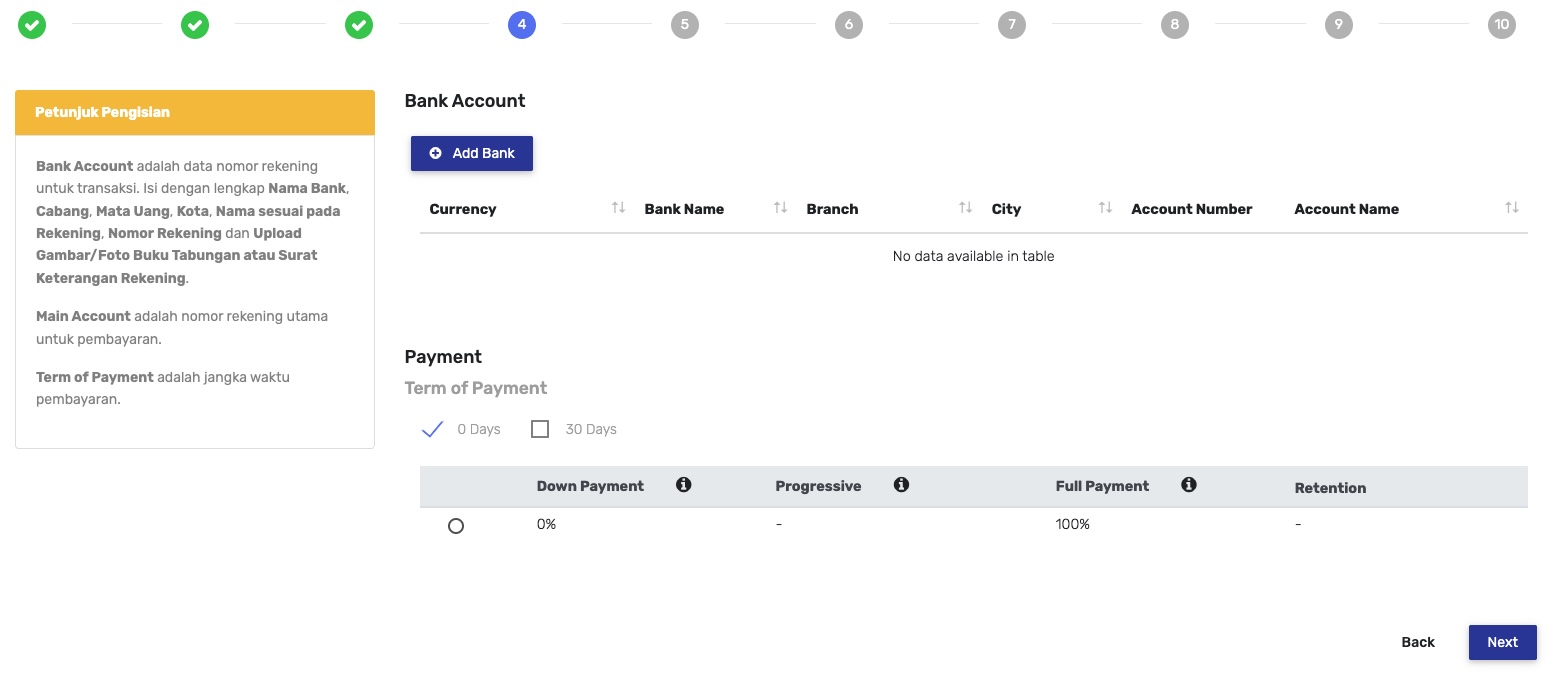This screenshot has height=681, width=1553.
Task: Go Back to the previous step
Action: click(x=1418, y=642)
